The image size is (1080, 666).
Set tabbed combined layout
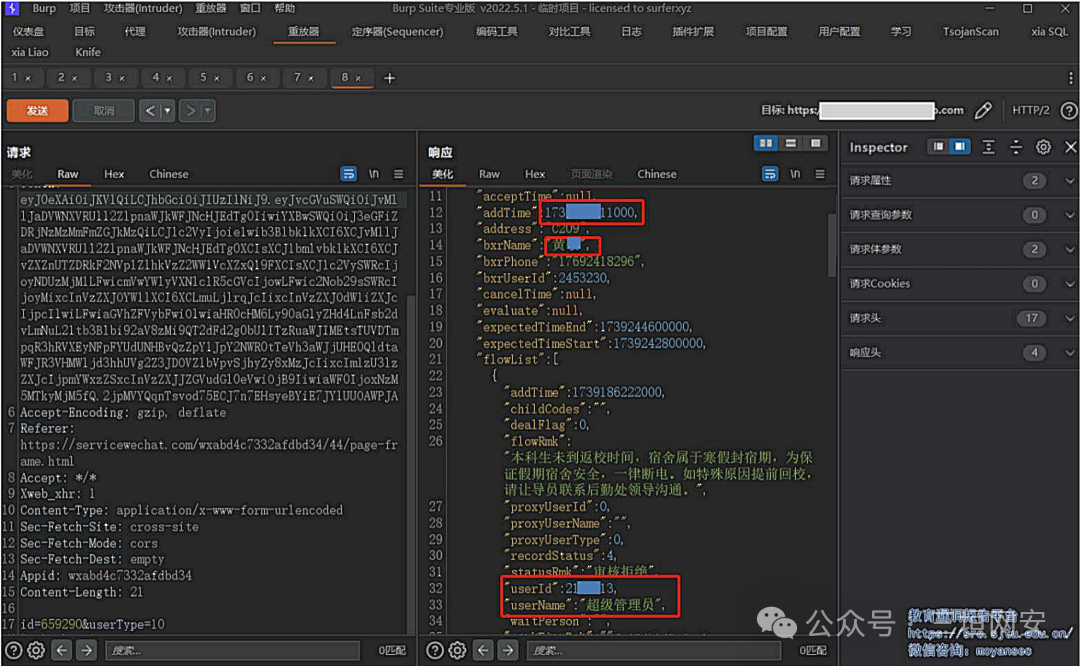(816, 143)
